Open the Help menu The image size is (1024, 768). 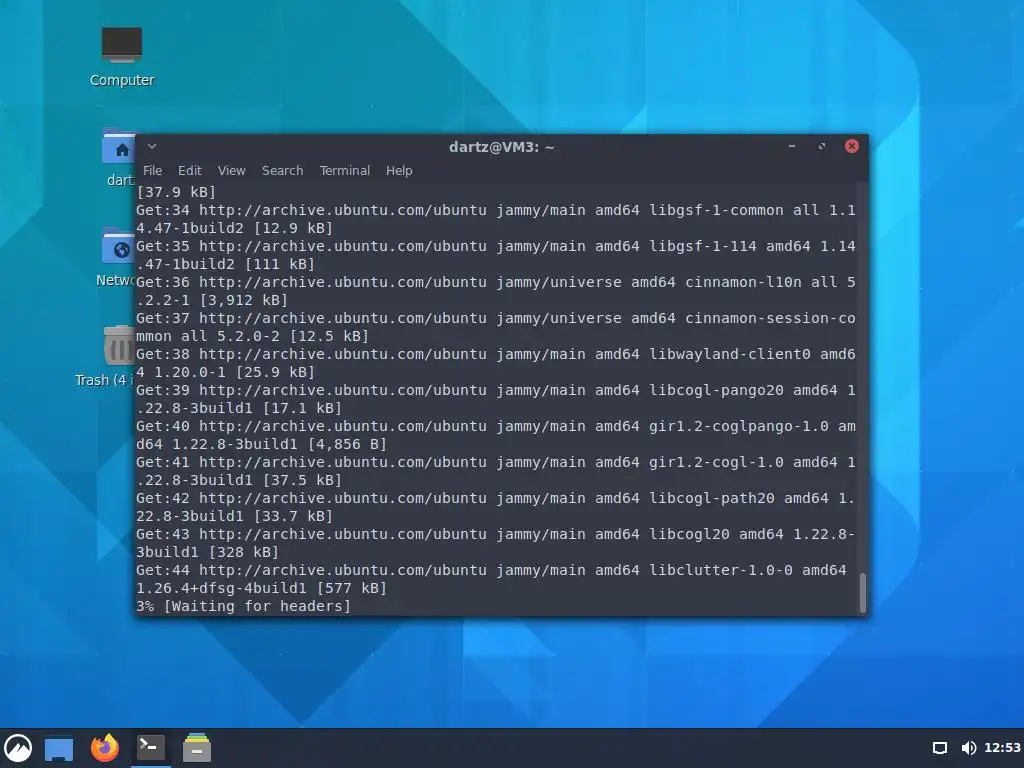399,170
